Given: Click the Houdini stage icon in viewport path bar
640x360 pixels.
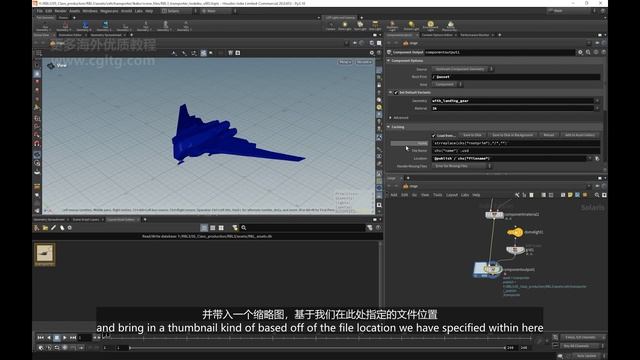Looking at the screenshot, I should coord(53,43).
